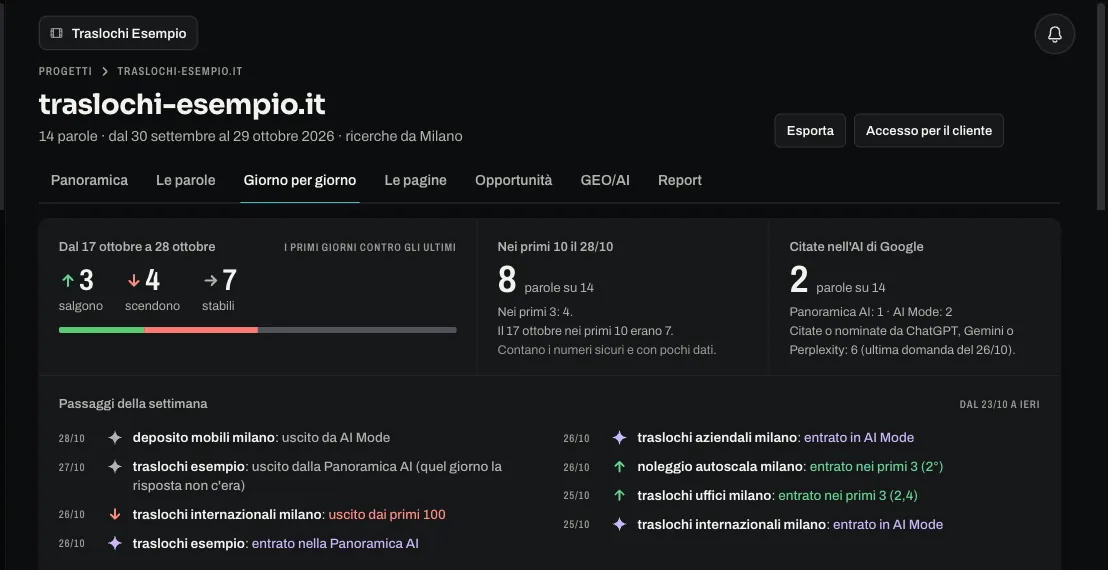Click the traslochi aziendali milano keyword
This screenshot has width=1108, height=570.
[717, 437]
